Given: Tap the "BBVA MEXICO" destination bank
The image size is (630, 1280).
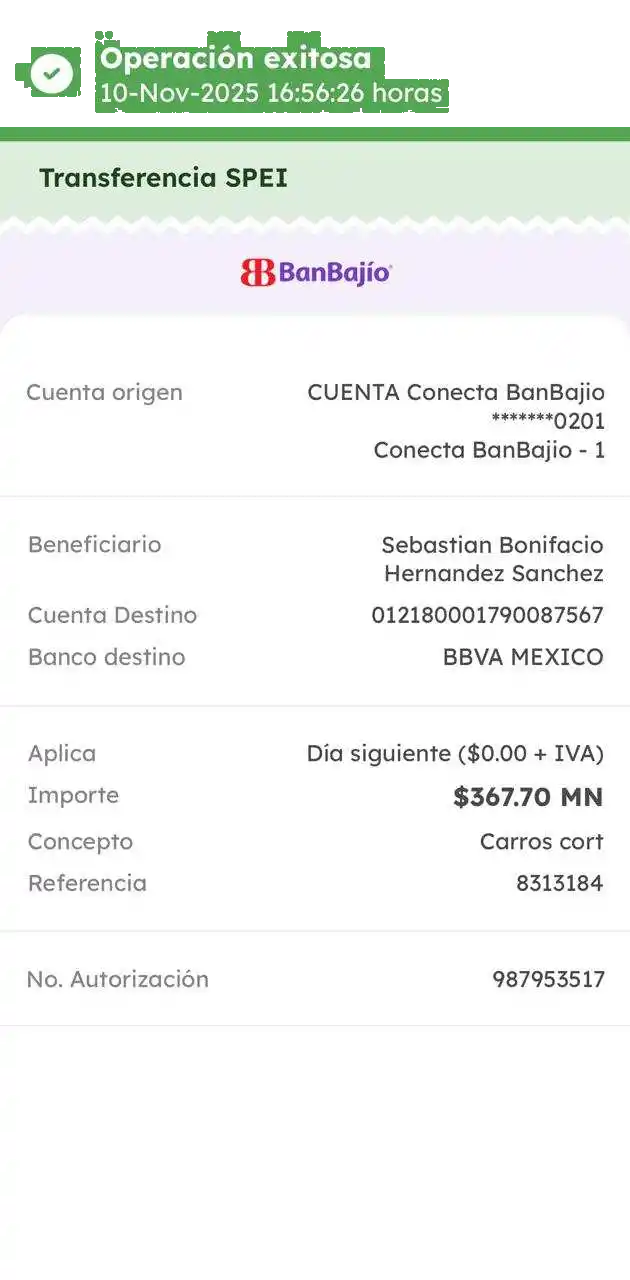Looking at the screenshot, I should point(522,657).
